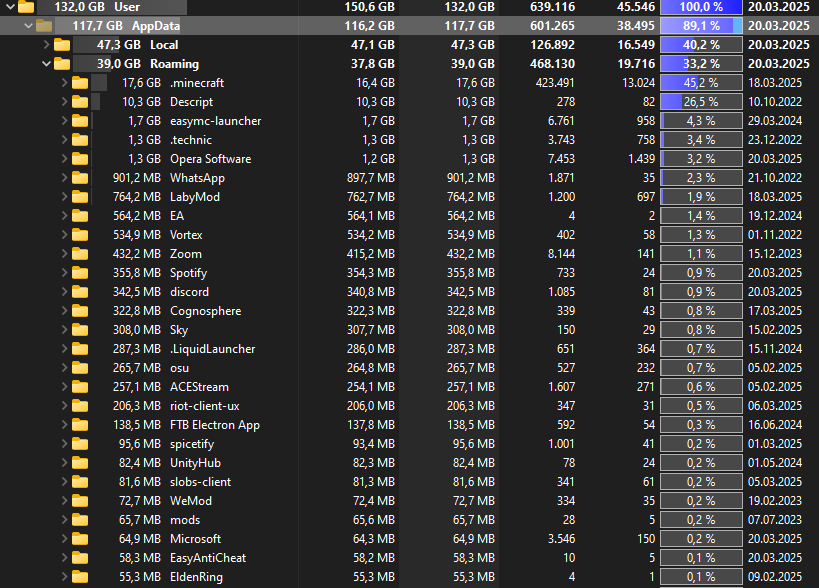Click the LabyMod folder icon
The image size is (819, 588).
coord(80,197)
